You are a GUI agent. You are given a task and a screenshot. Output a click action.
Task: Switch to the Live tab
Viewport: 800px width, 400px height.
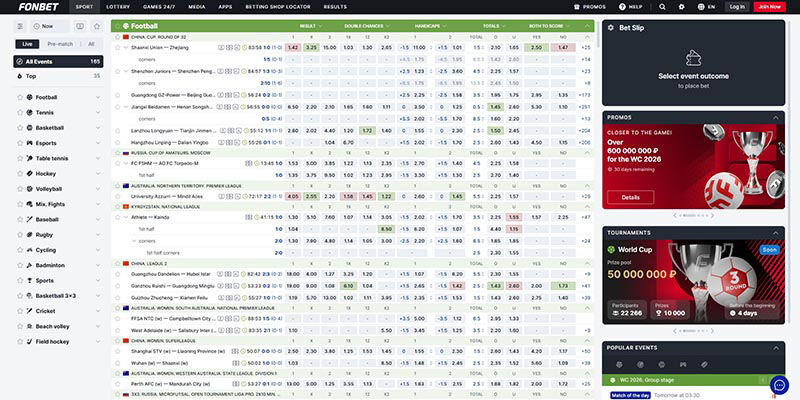(28, 44)
